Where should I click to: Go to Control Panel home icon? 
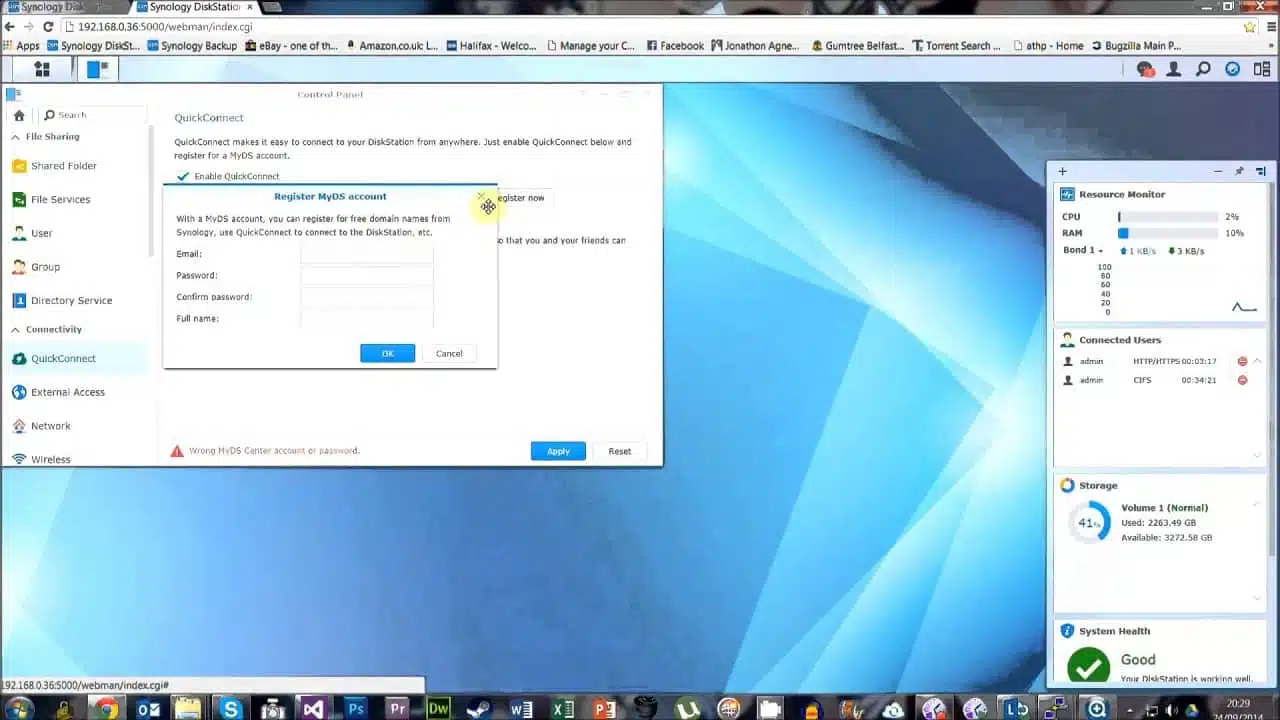pos(18,116)
